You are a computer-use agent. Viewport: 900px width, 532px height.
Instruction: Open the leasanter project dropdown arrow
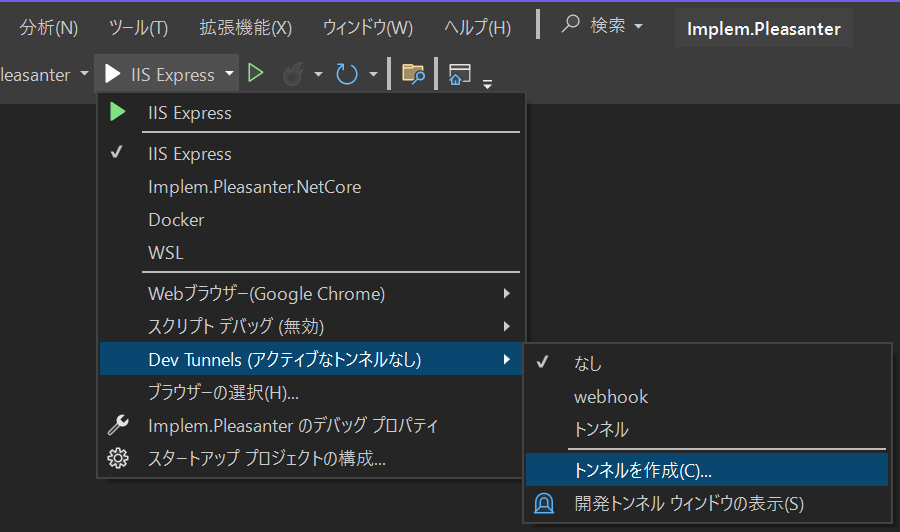pos(84,73)
